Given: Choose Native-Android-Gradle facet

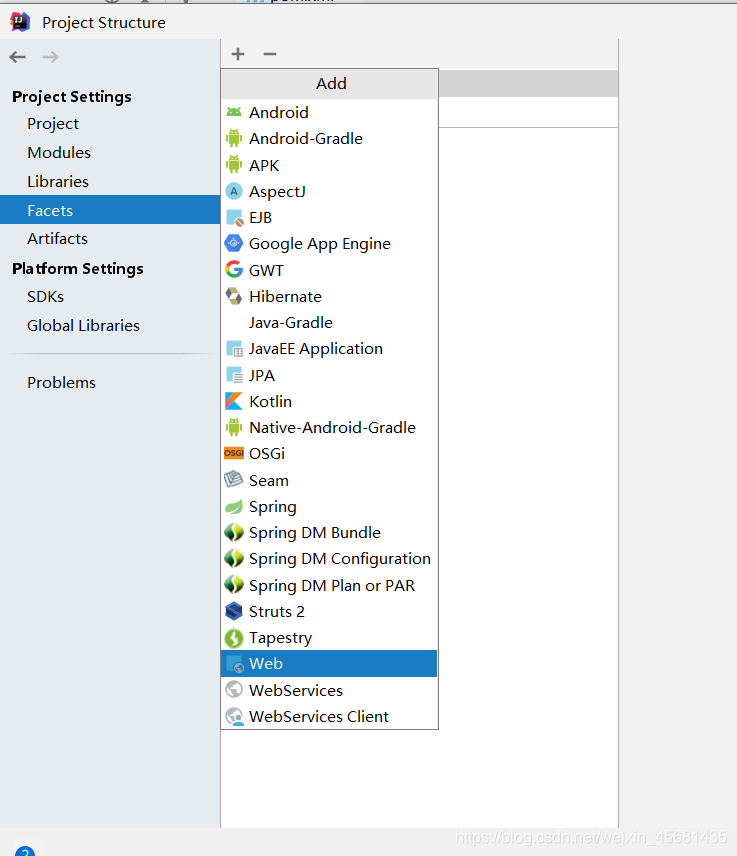Looking at the screenshot, I should tap(329, 427).
